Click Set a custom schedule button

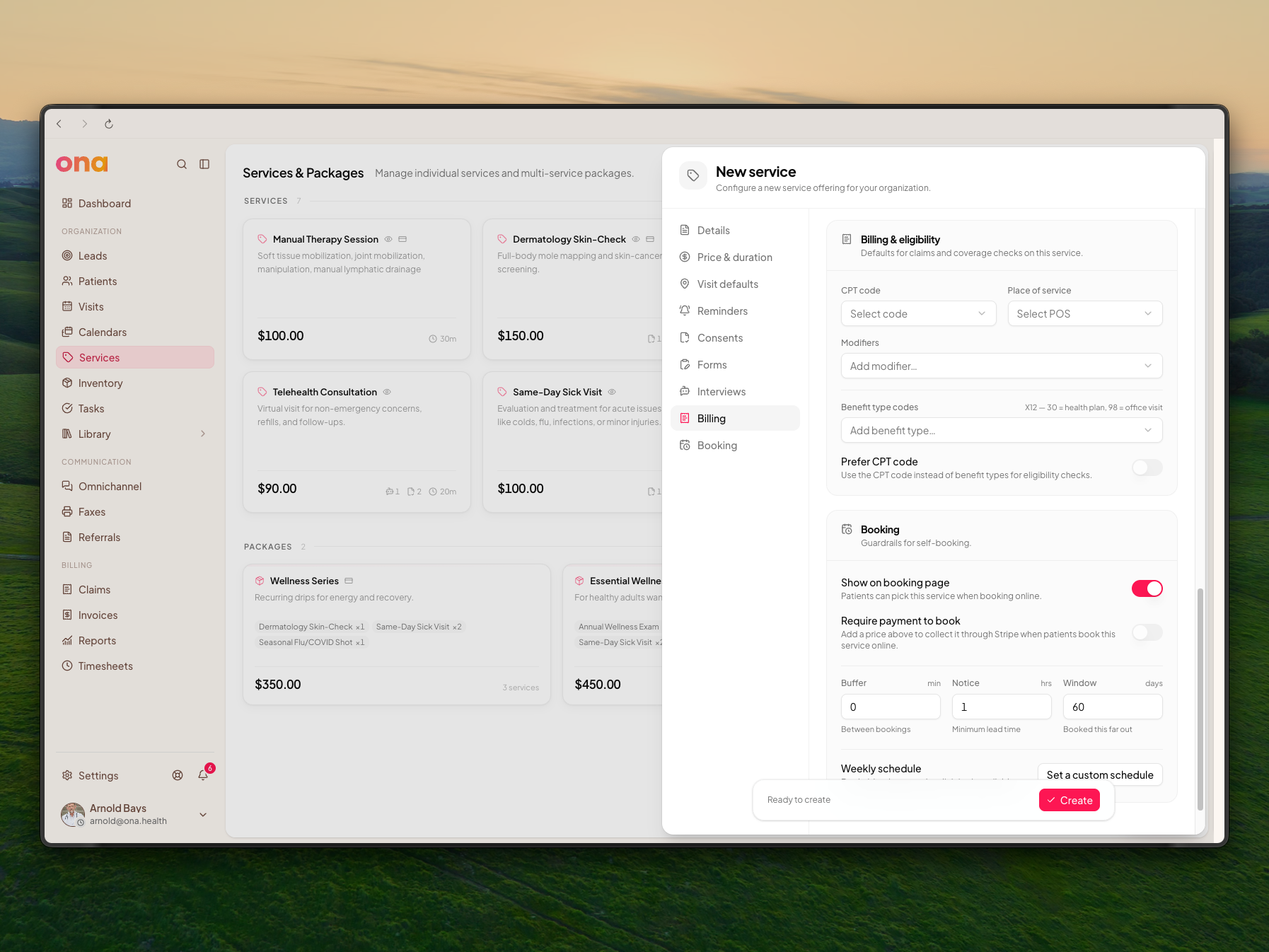tap(1100, 774)
